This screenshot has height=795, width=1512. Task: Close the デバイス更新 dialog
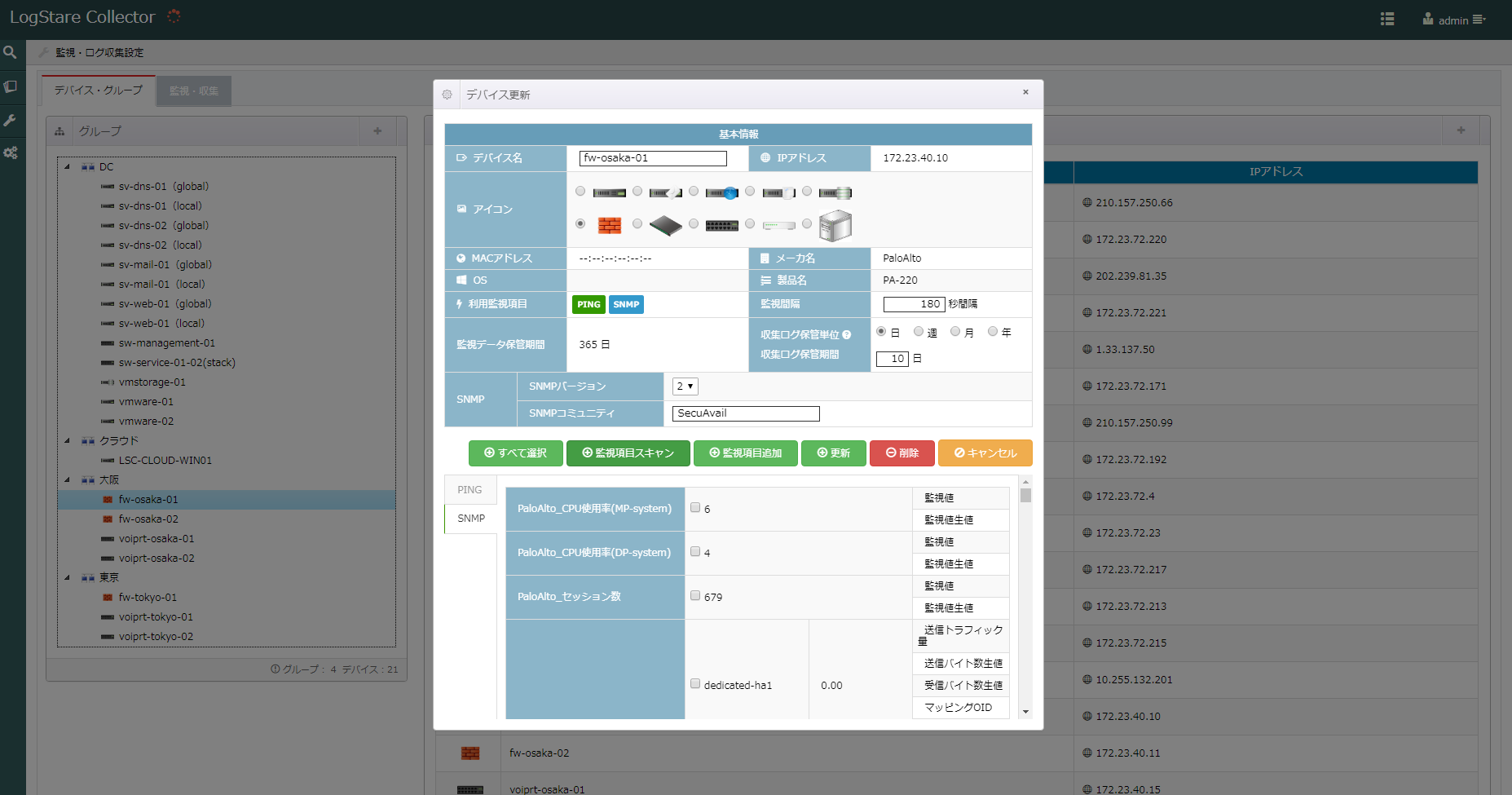pos(1025,92)
